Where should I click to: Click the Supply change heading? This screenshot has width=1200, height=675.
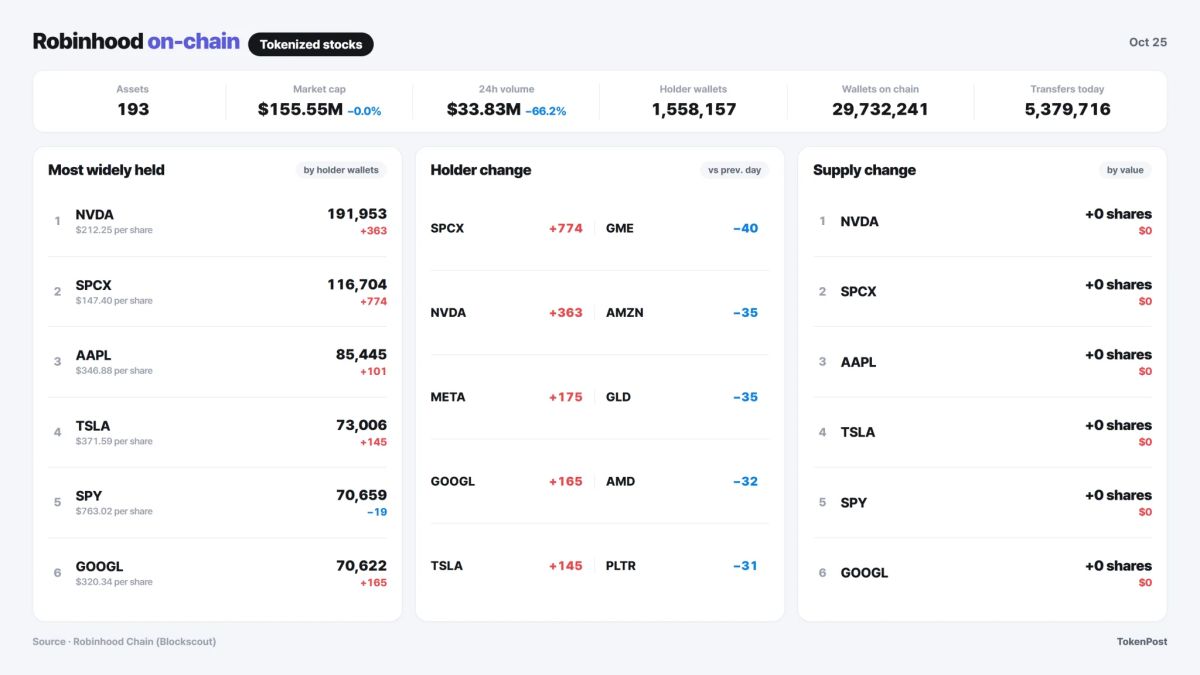click(864, 170)
